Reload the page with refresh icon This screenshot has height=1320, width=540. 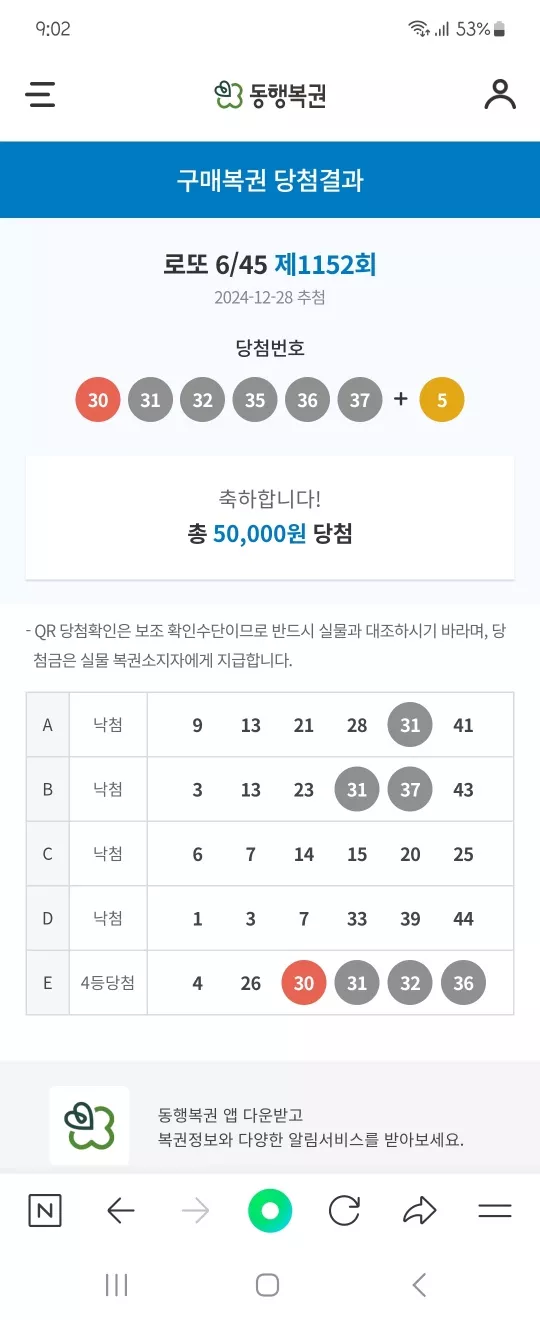coord(344,1212)
